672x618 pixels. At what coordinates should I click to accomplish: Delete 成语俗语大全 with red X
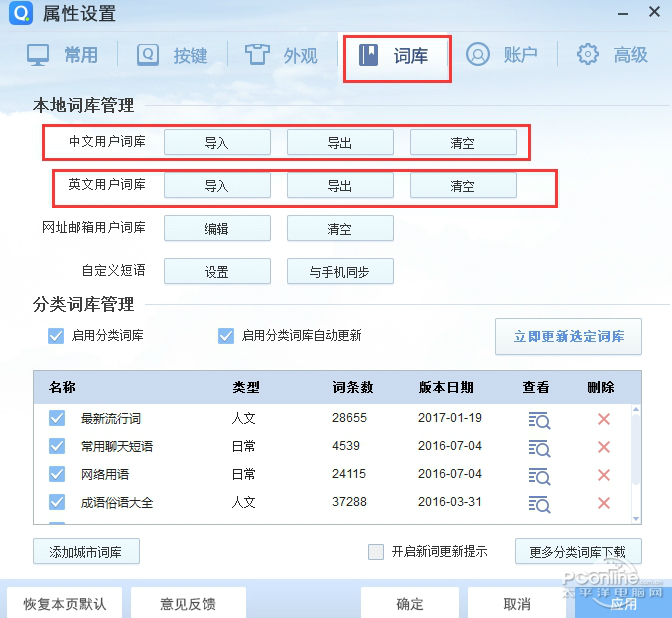(x=604, y=503)
